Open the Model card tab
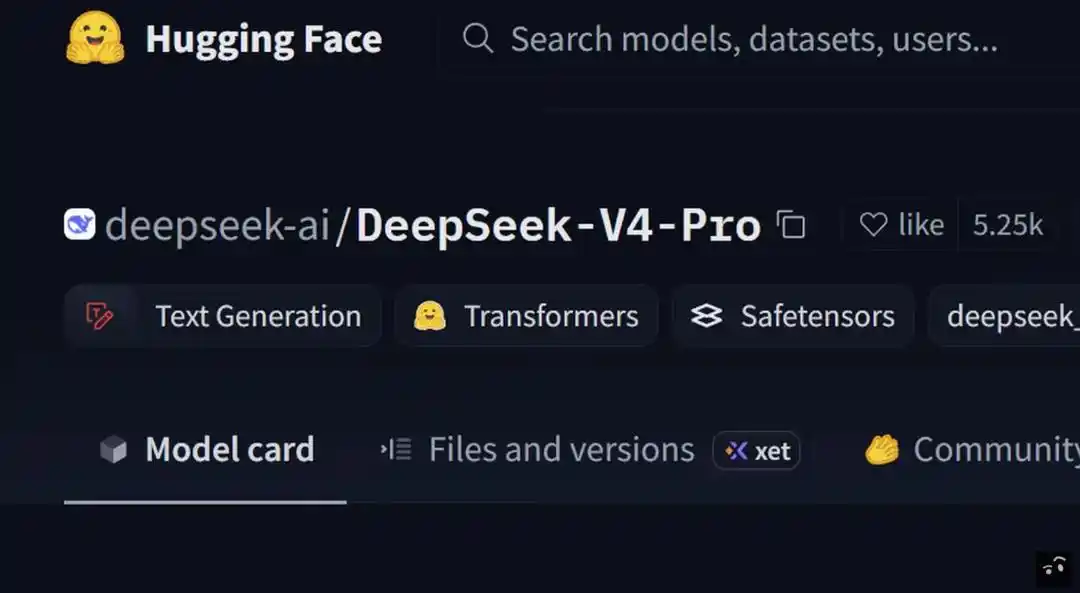 [x=205, y=450]
